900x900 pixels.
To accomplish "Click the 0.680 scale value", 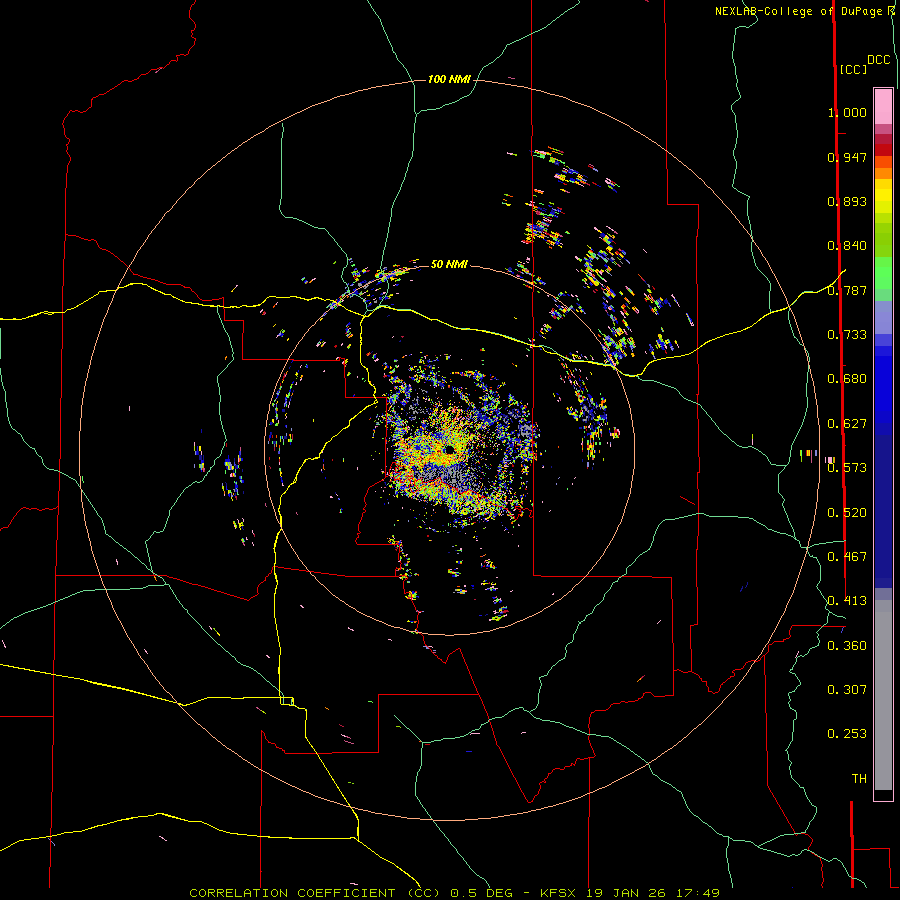I will coord(847,379).
